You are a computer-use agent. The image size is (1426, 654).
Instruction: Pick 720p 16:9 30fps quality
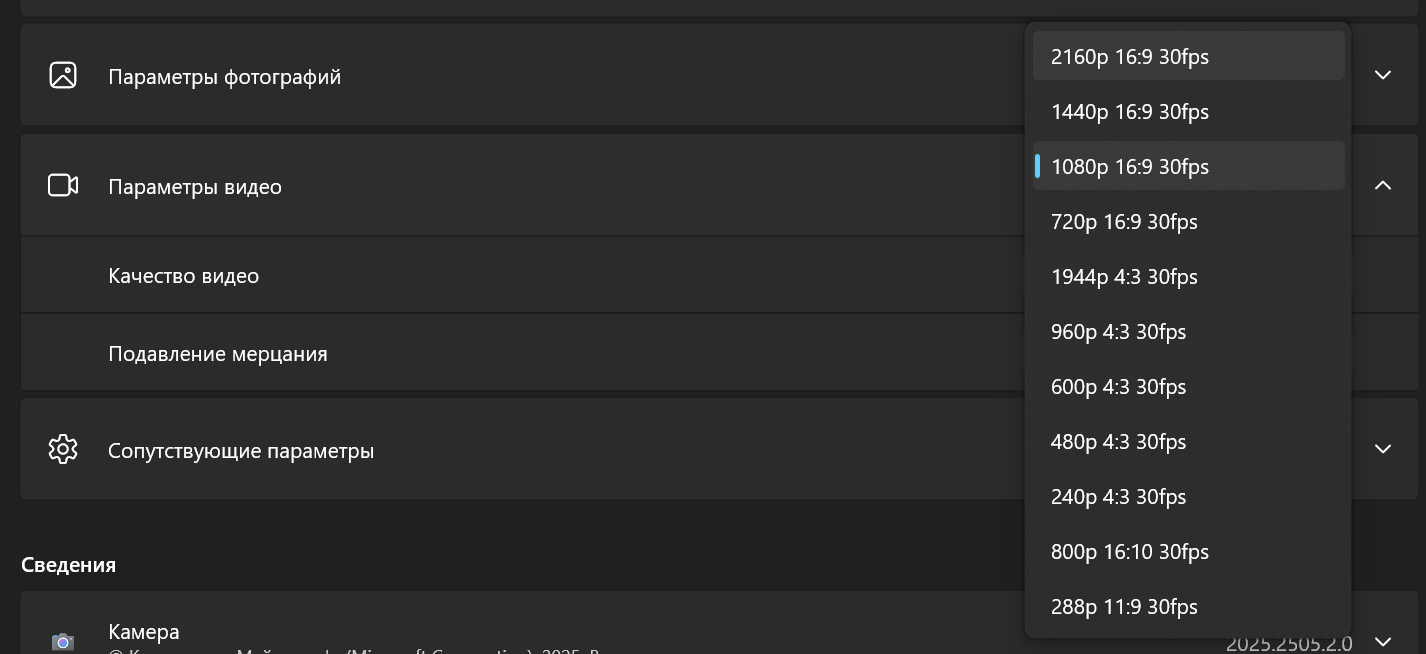[1188, 221]
